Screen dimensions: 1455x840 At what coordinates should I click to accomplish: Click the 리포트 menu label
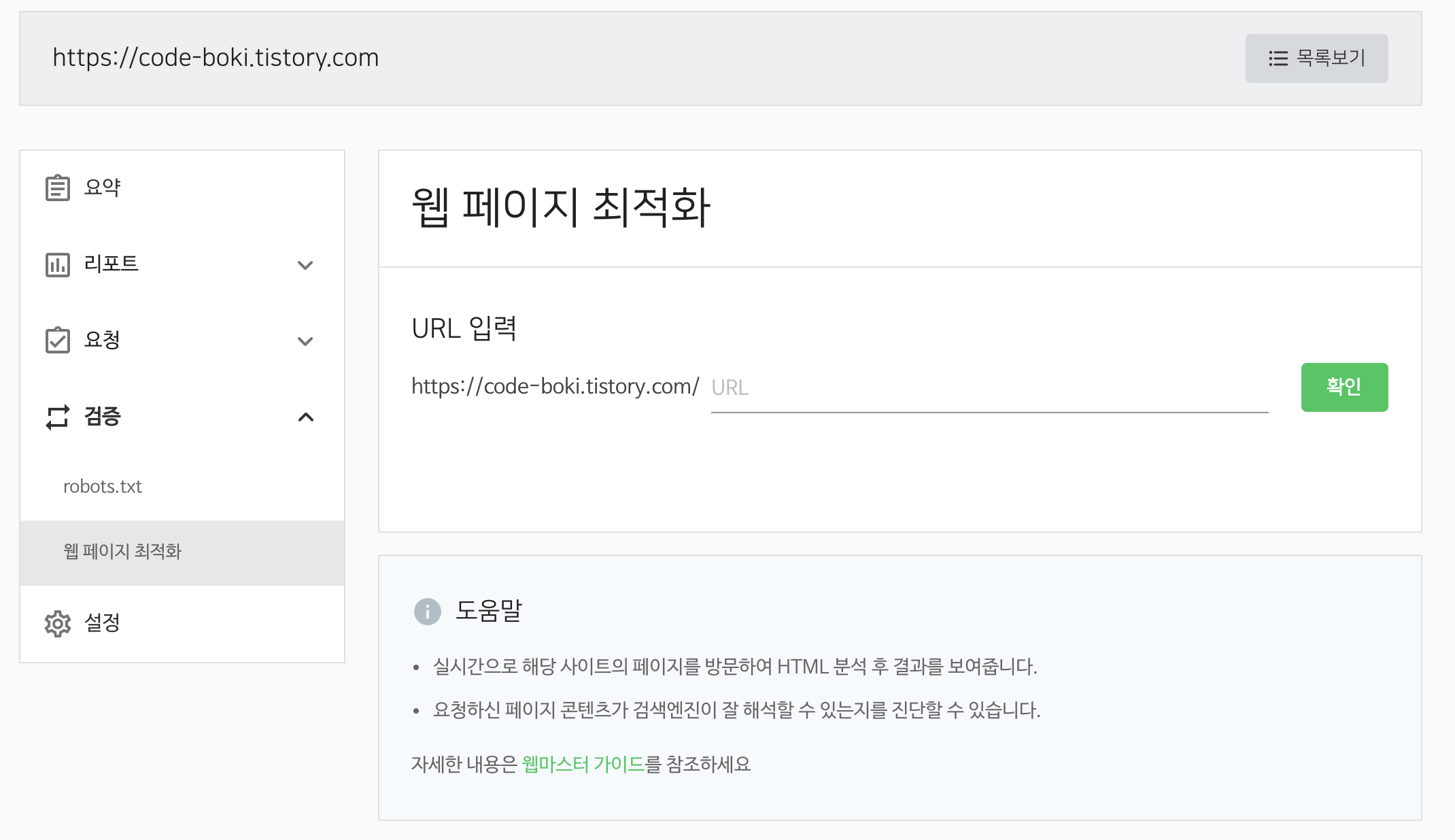pos(111,264)
